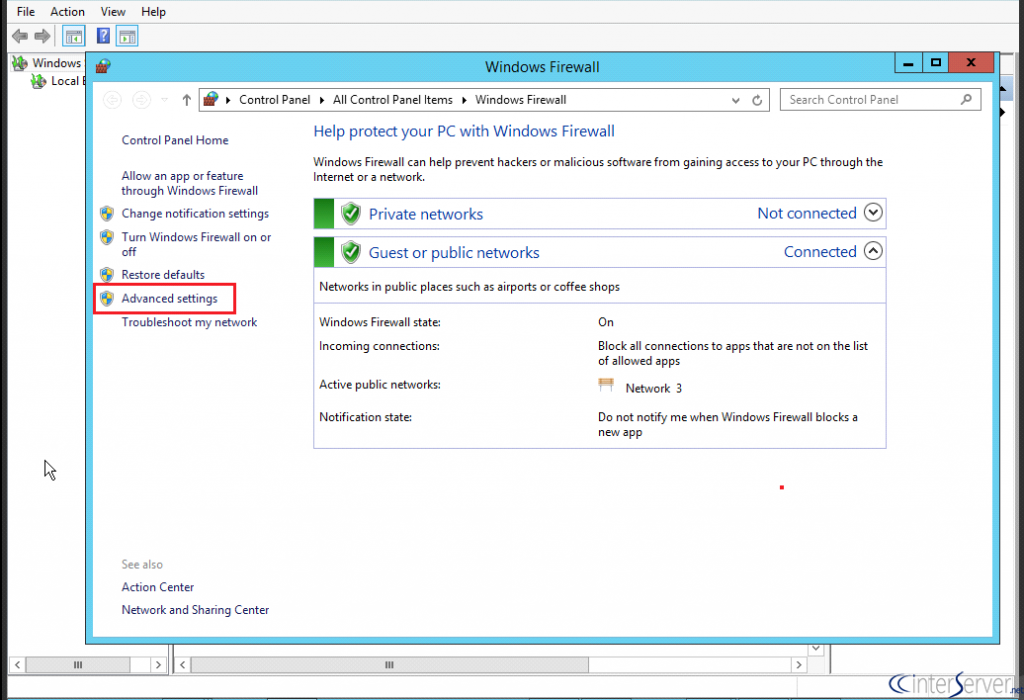Screen dimensions: 1024x700
Task: Click the back arrow in the MMC toolbar
Action: 20,36
